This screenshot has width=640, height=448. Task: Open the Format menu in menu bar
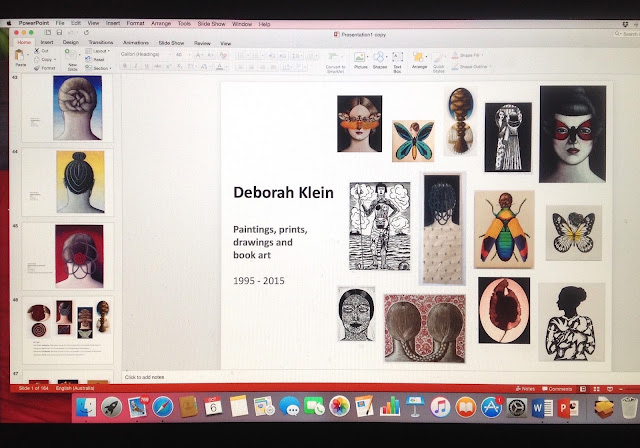coord(135,23)
